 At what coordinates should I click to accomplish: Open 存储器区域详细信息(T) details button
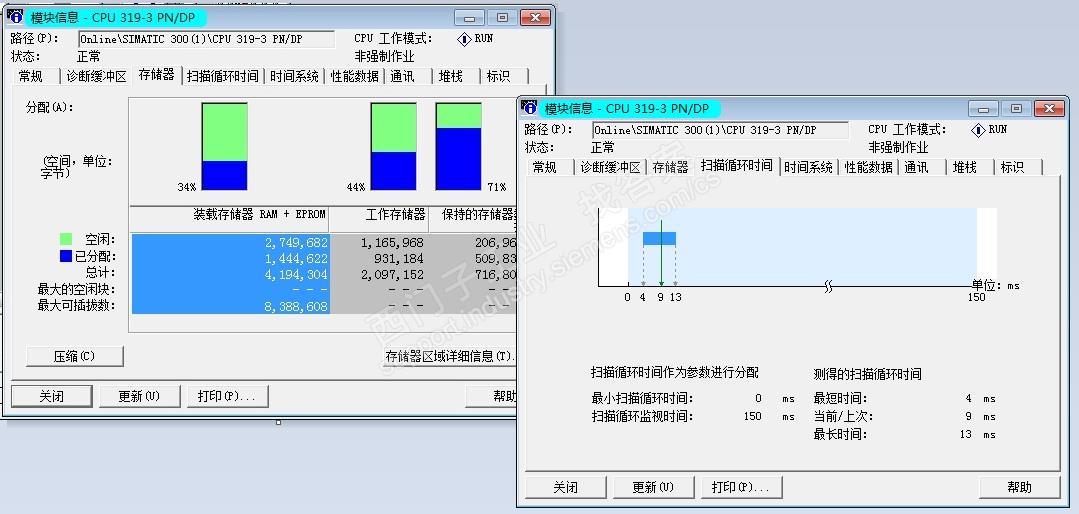tap(449, 356)
